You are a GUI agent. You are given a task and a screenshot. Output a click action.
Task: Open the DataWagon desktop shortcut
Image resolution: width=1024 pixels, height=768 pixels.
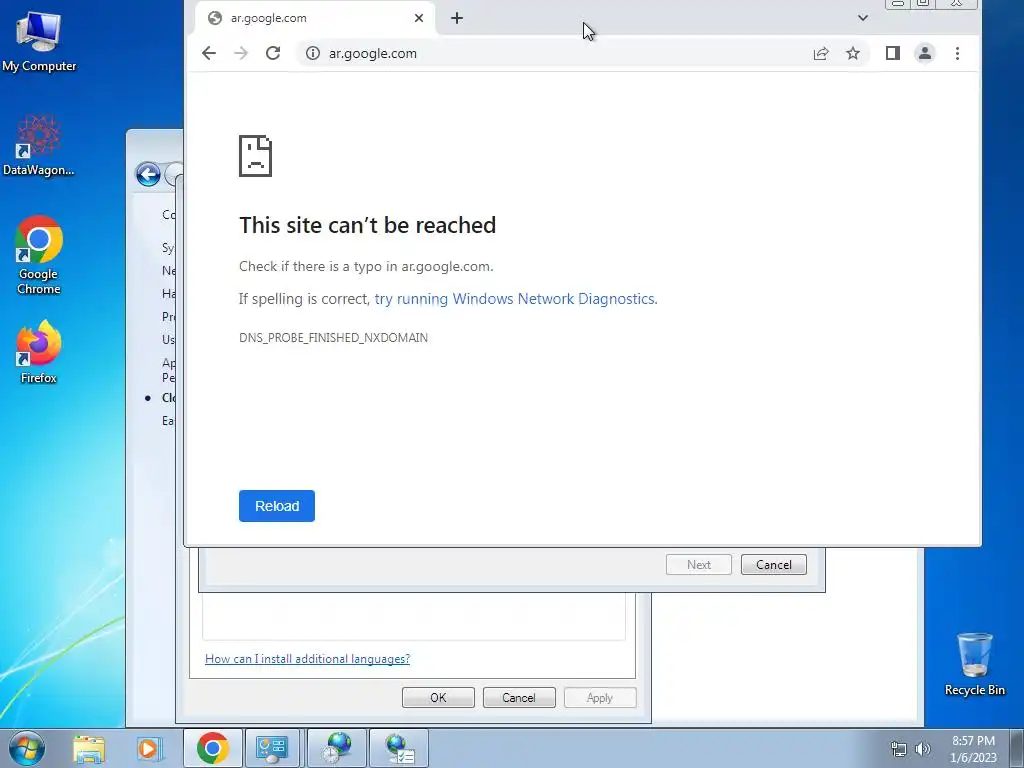[x=39, y=145]
